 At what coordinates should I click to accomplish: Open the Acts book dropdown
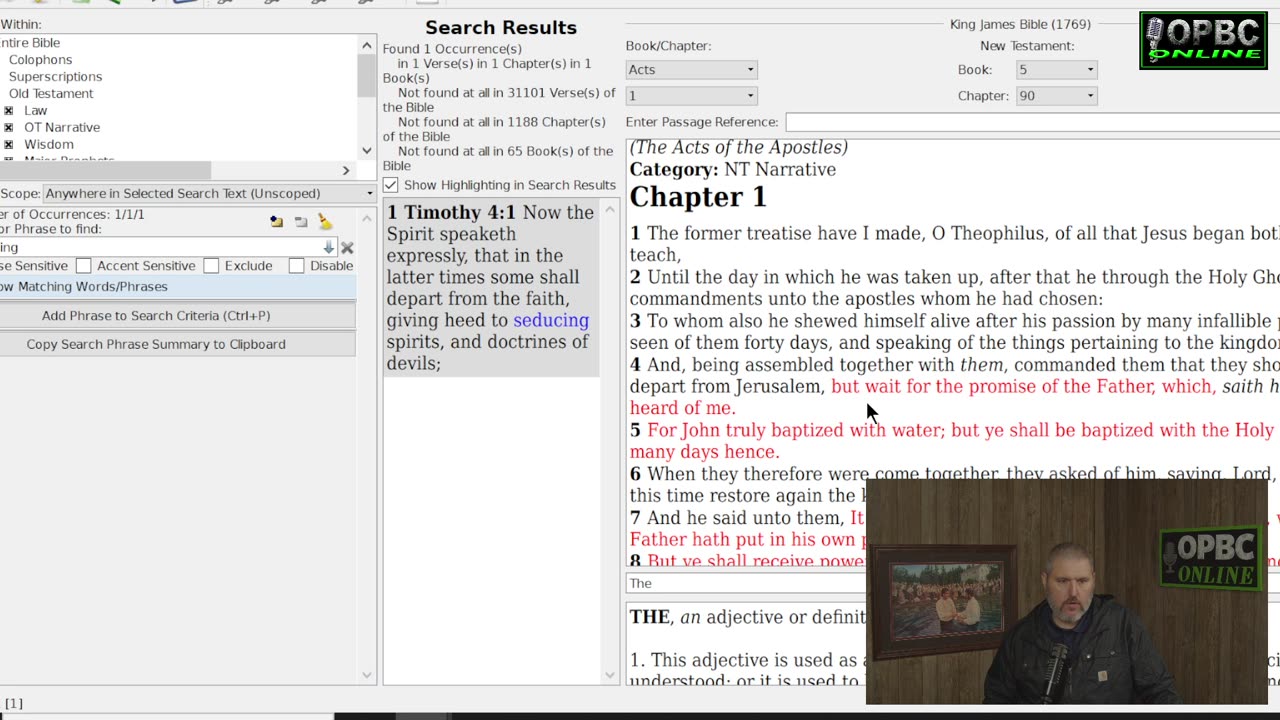click(x=691, y=69)
